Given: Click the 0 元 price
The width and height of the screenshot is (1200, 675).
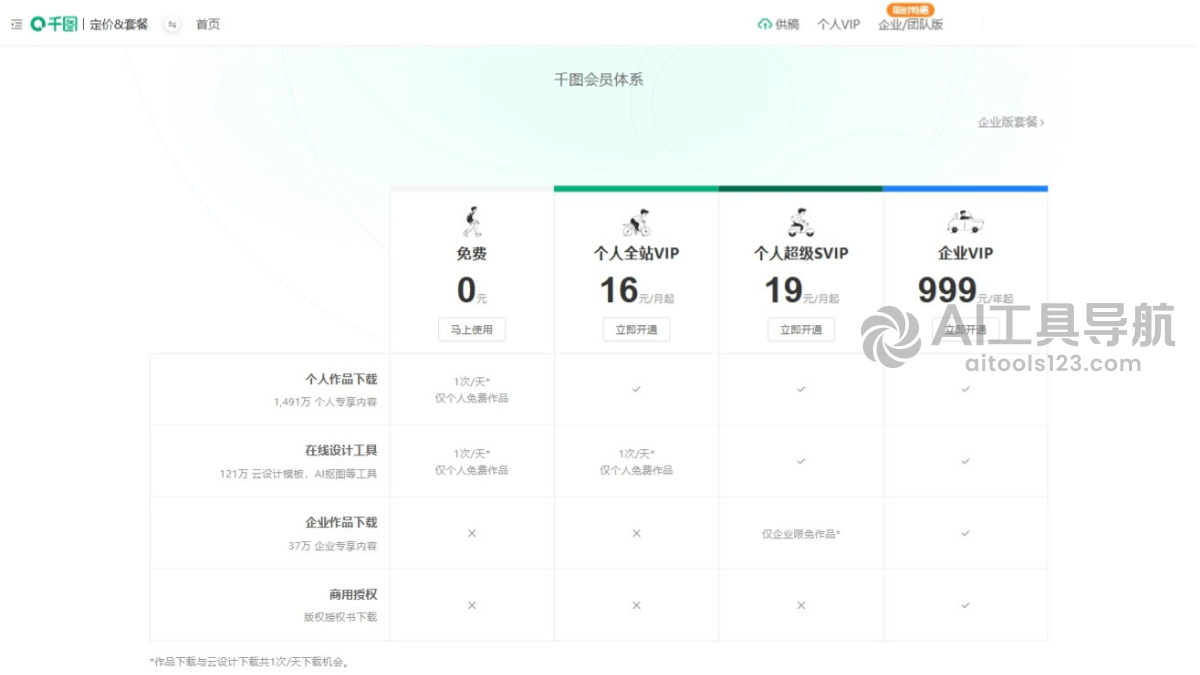Looking at the screenshot, I should [472, 291].
